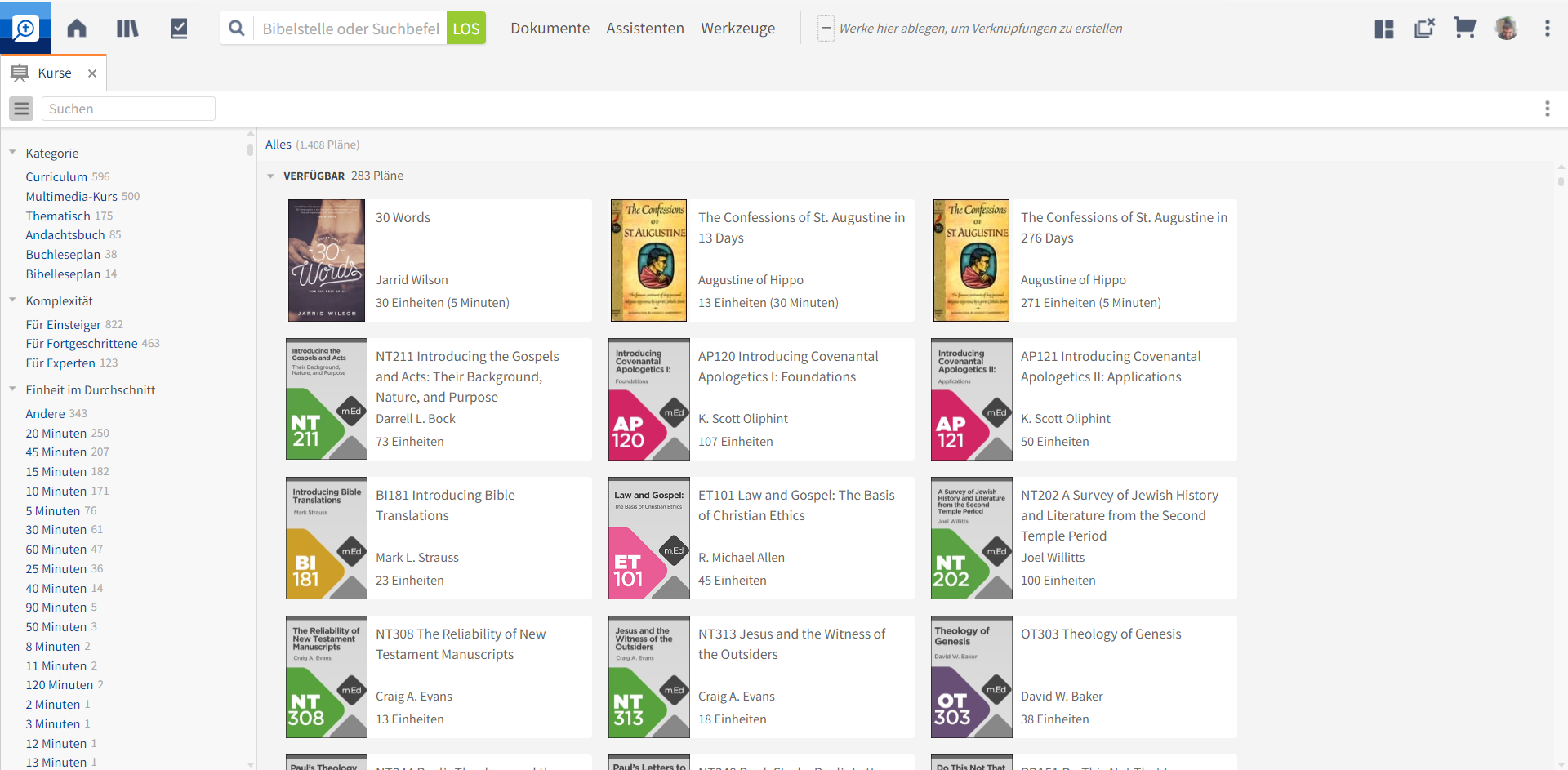This screenshot has height=770, width=1568.
Task: Open BI181 Introducing Bible Translations title
Action: pos(445,505)
